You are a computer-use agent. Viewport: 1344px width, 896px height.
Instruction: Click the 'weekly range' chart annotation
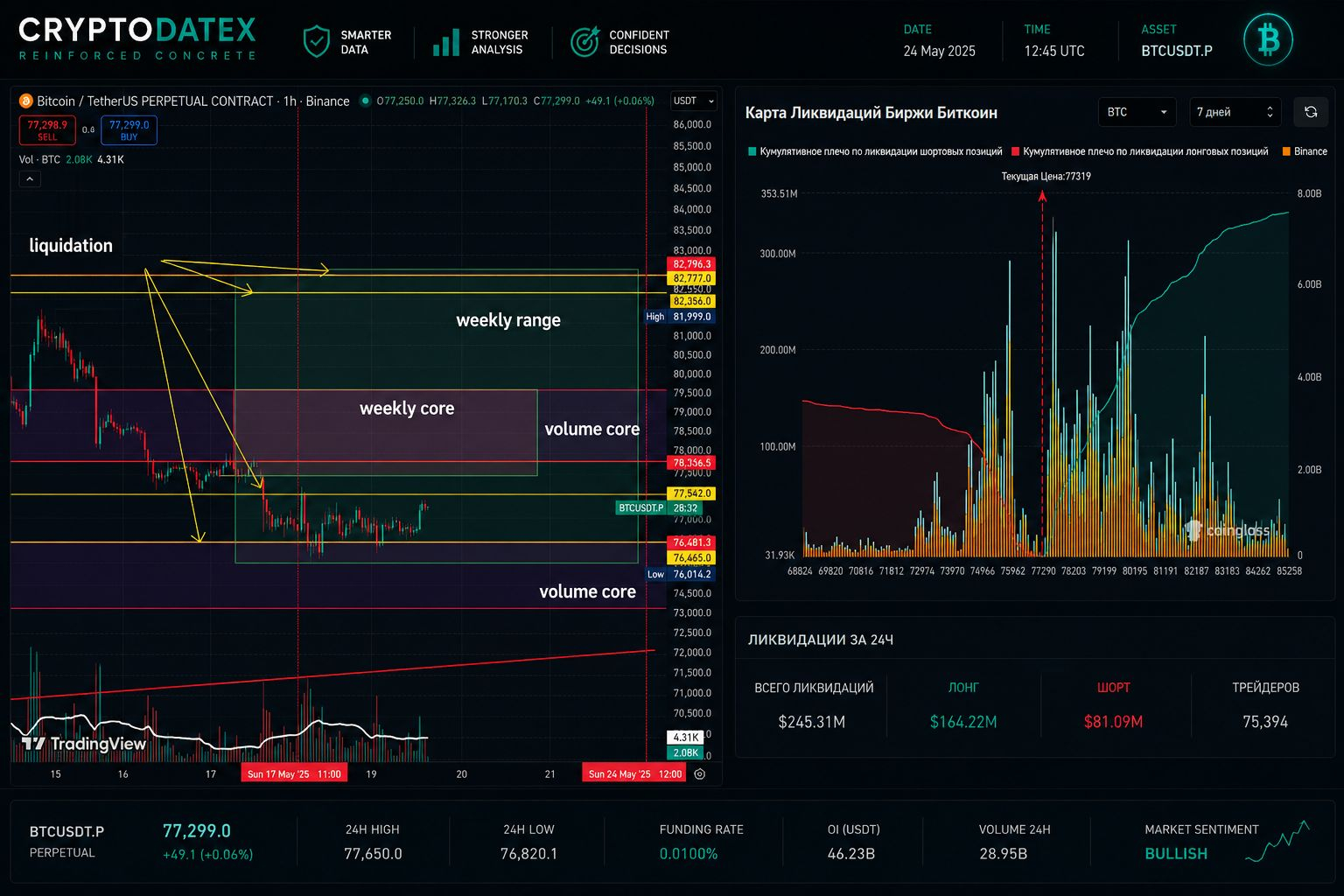click(508, 320)
